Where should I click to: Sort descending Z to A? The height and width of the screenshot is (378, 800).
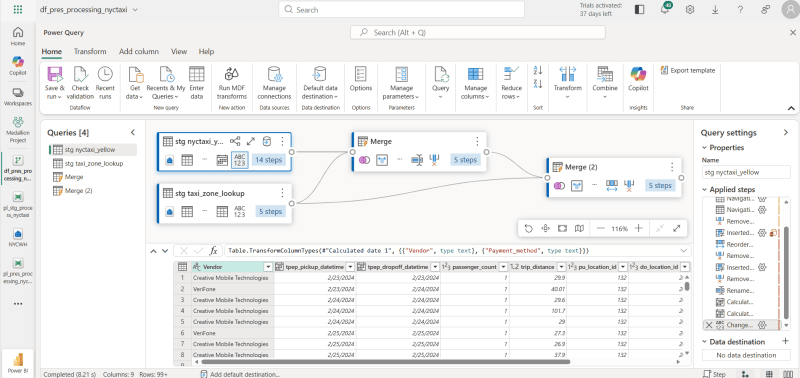[x=538, y=84]
